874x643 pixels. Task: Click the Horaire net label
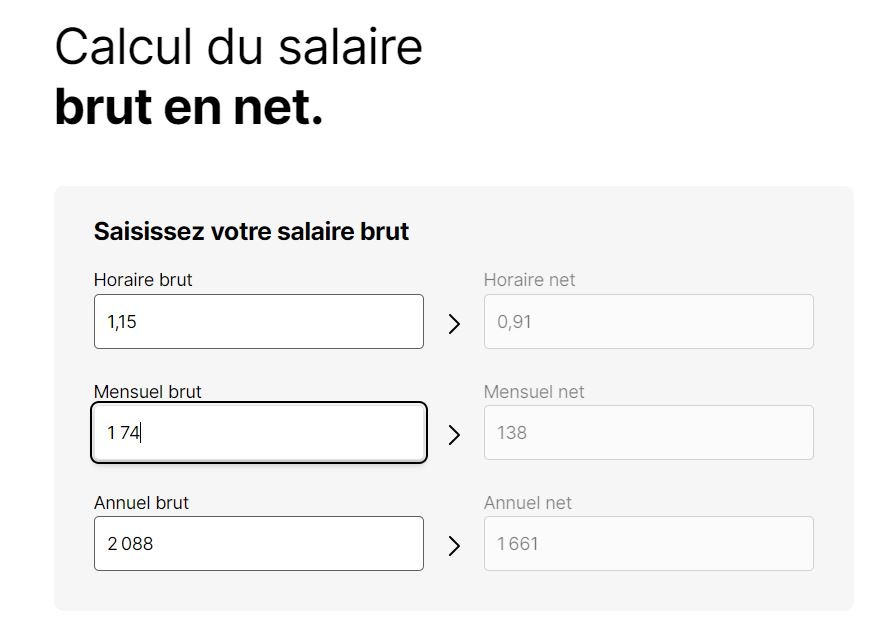point(529,280)
